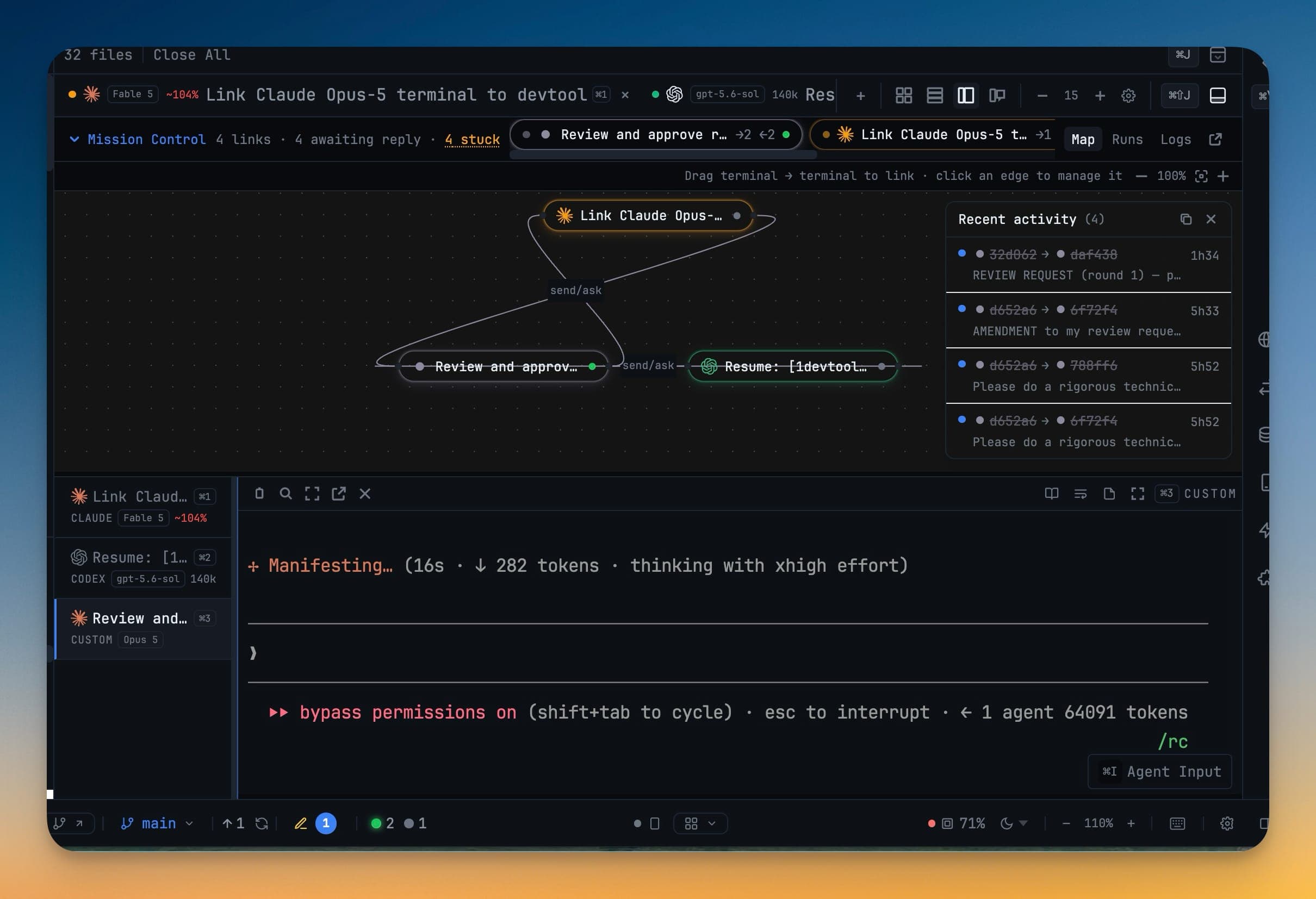Click the git sync refresh icon
Image resolution: width=1316 pixels, height=899 pixels.
click(262, 823)
